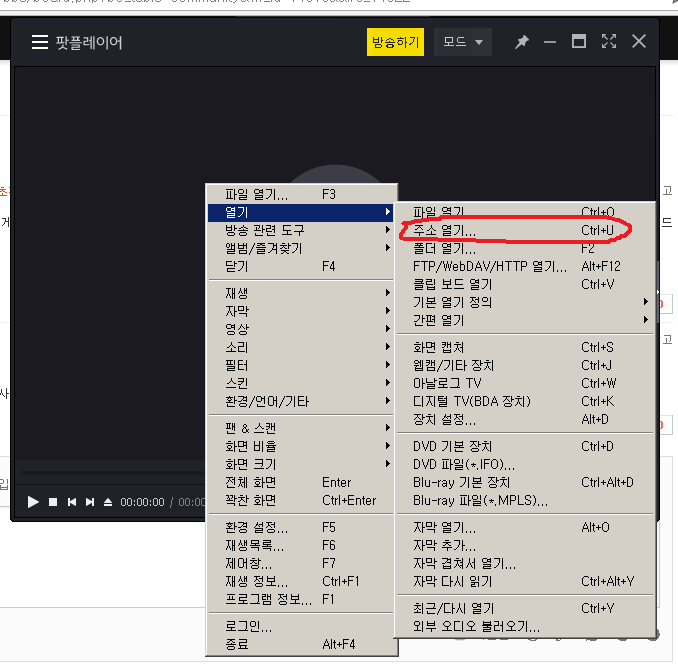This screenshot has width=678, height=669.
Task: Select Blu-ray 기본 장치 item
Action: tap(524, 483)
